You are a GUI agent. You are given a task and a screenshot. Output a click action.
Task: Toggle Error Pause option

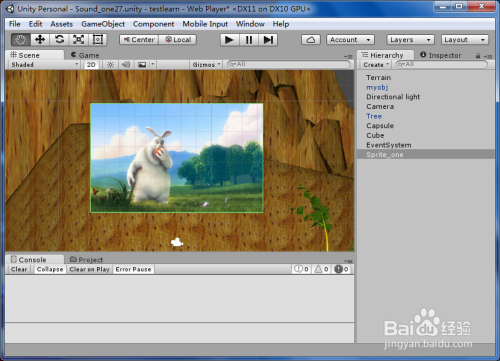click(133, 269)
